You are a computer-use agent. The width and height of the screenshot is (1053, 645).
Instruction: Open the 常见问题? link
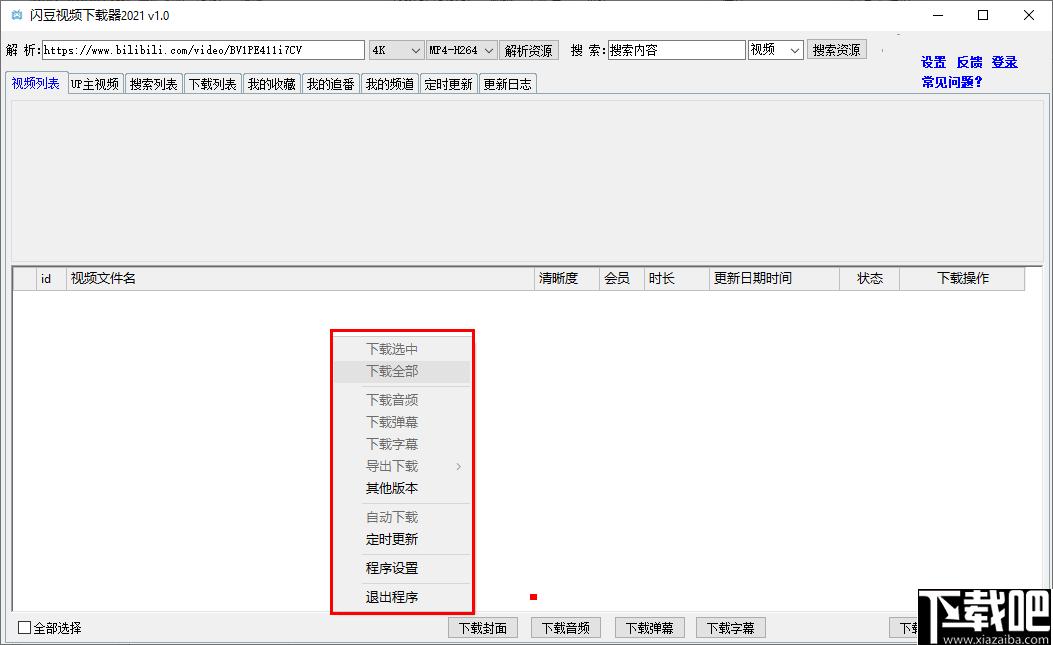tap(952, 82)
